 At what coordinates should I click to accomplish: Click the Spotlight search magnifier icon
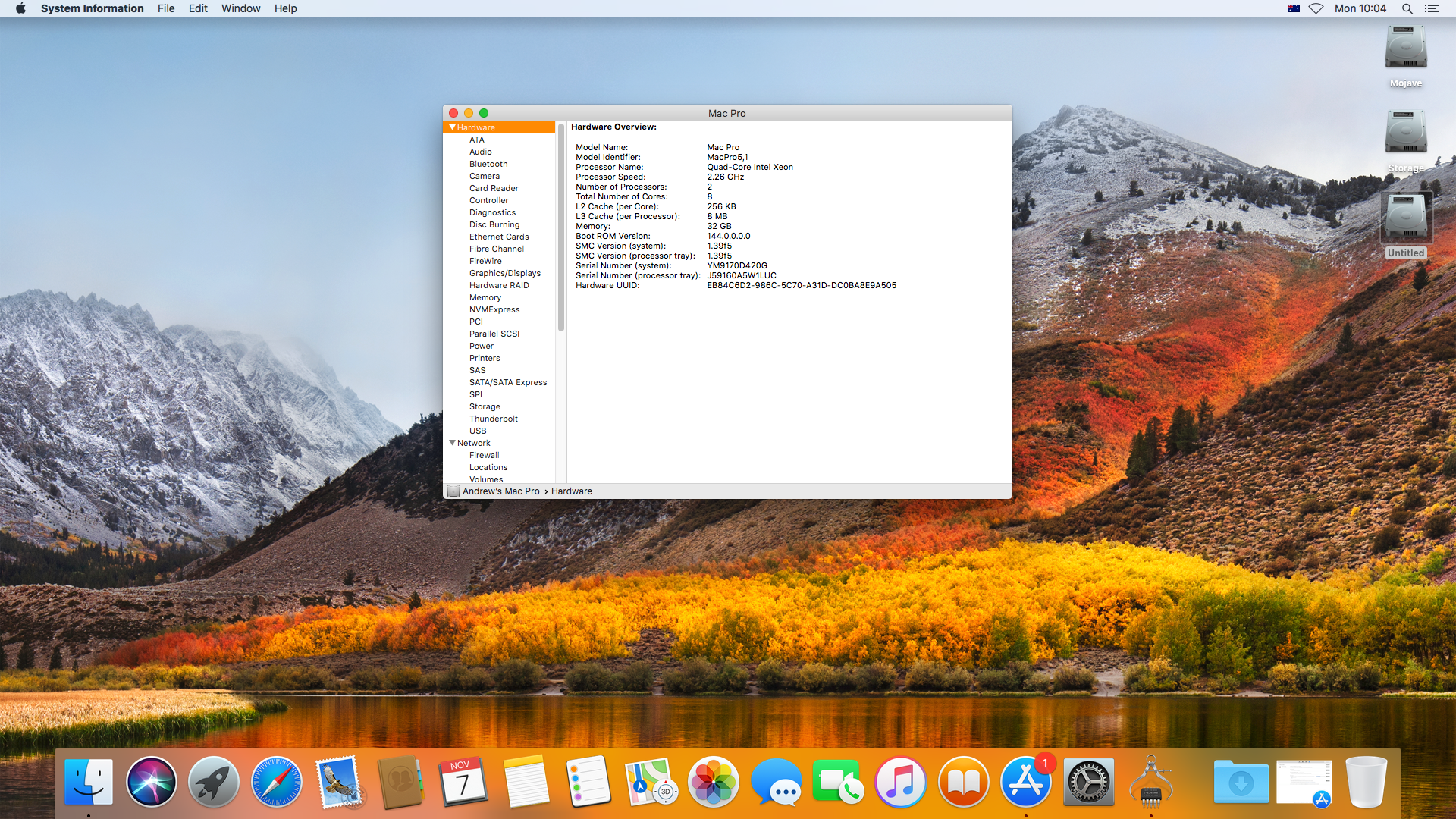[x=1407, y=8]
